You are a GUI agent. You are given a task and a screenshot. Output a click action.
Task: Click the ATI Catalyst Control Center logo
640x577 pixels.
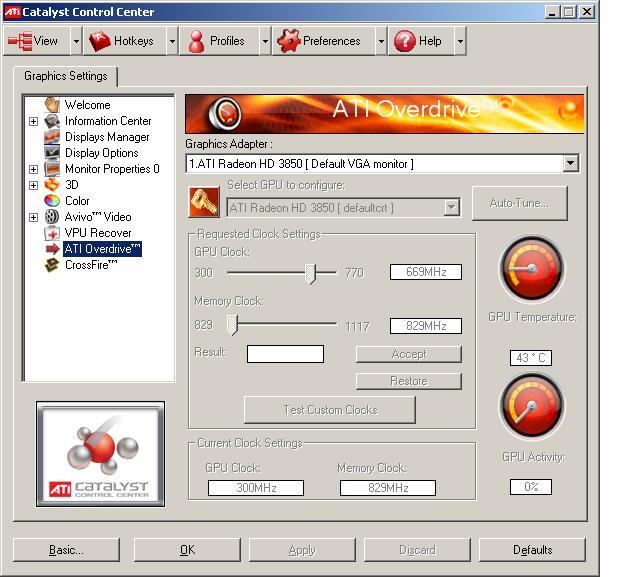(x=100, y=454)
